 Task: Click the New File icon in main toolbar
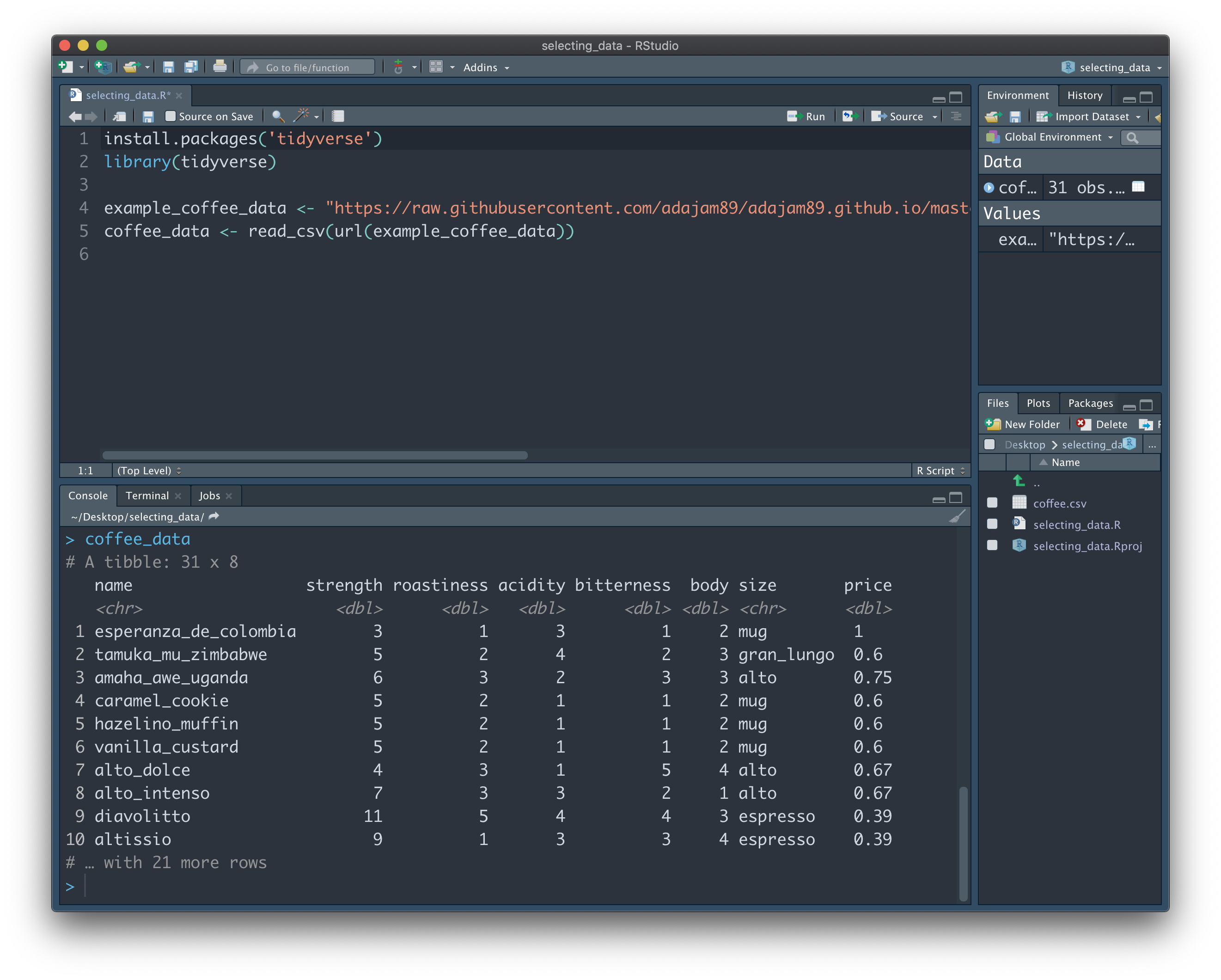pyautogui.click(x=66, y=67)
